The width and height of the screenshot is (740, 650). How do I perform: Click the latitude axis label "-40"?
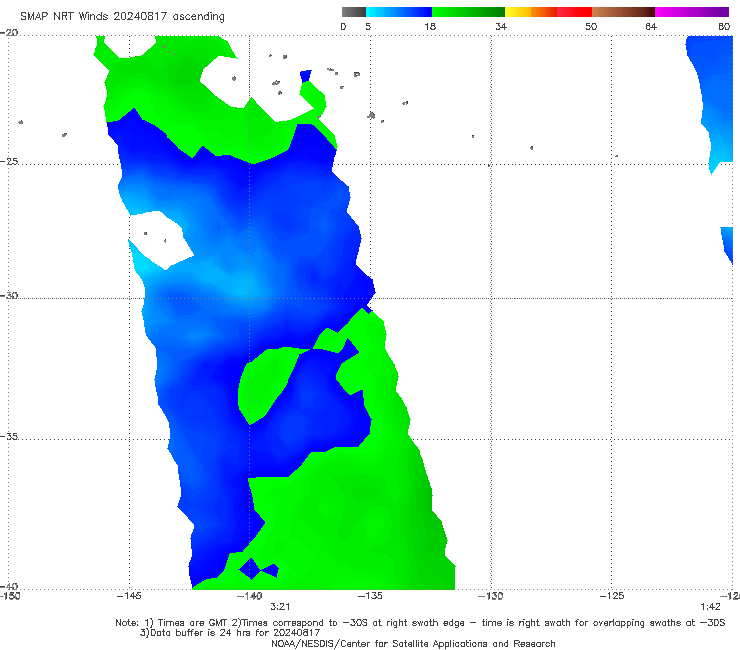(x=9, y=586)
